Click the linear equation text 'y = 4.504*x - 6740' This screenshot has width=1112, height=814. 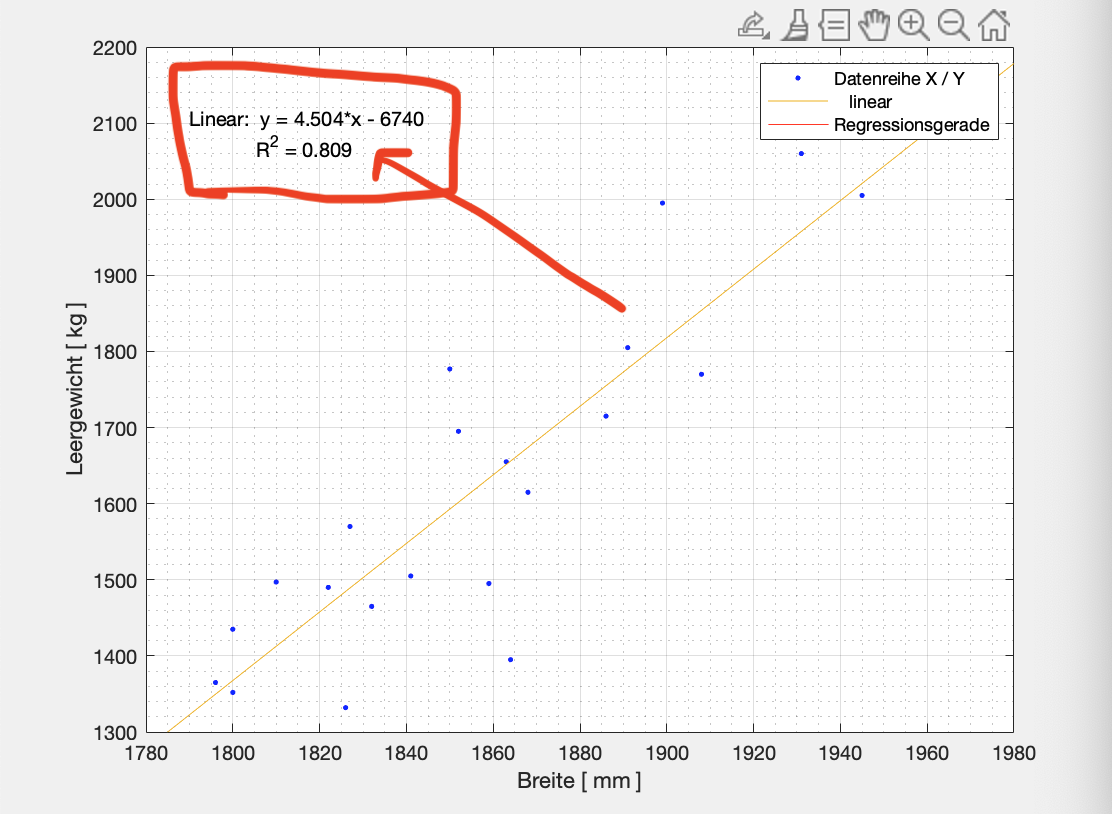[x=342, y=120]
